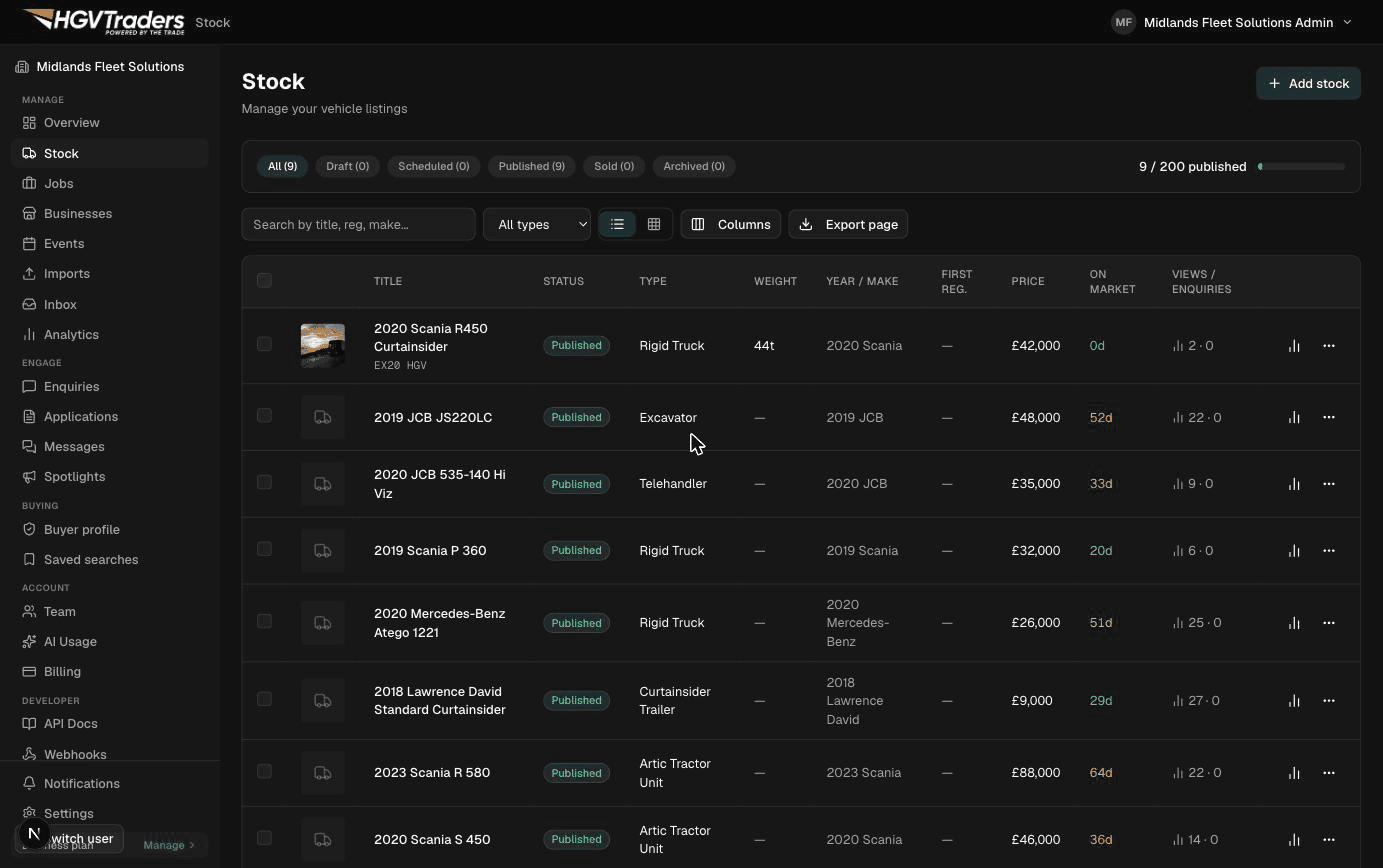View stats for 2020 Scania R450 Curtainsider

pos(1294,345)
